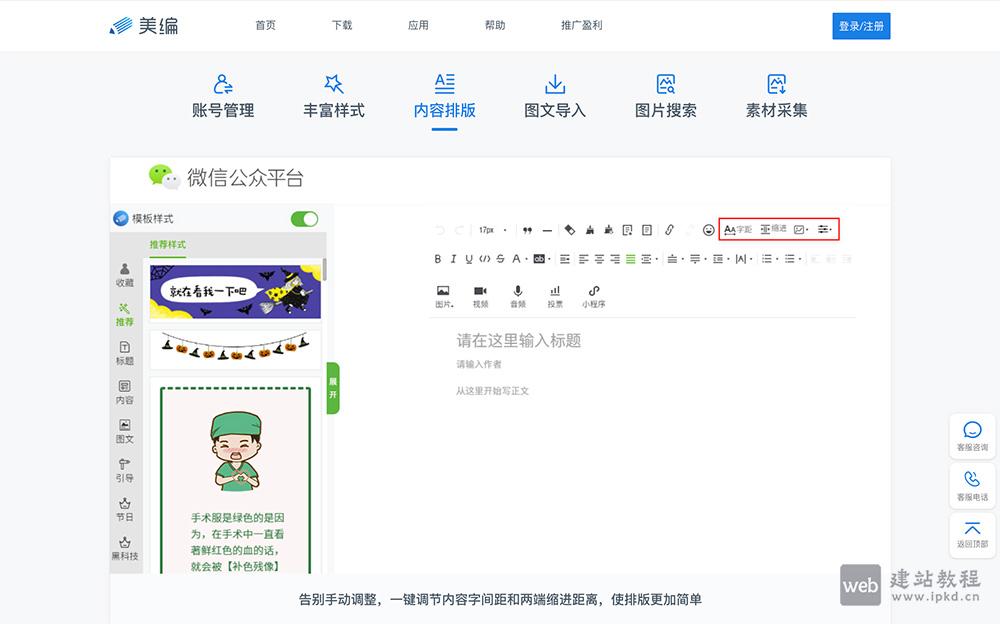1000x624 pixels.
Task: Toggle bold formatting in the editor
Action: click(x=437, y=258)
